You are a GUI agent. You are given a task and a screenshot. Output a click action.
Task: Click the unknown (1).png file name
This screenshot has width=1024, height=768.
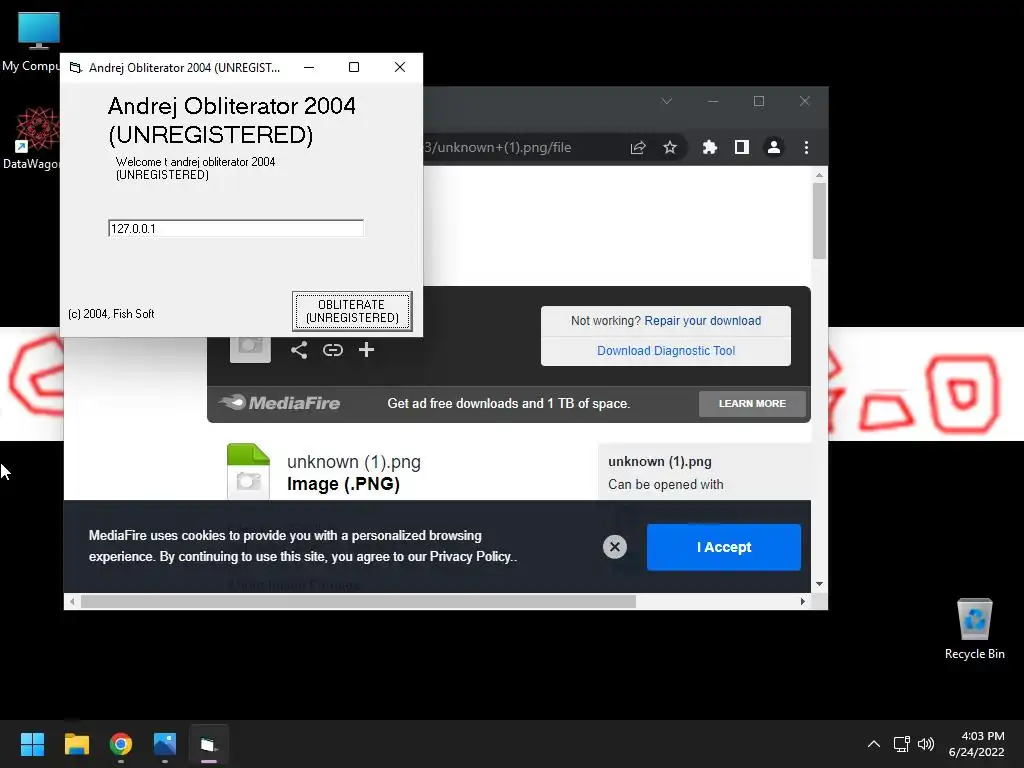tap(354, 462)
